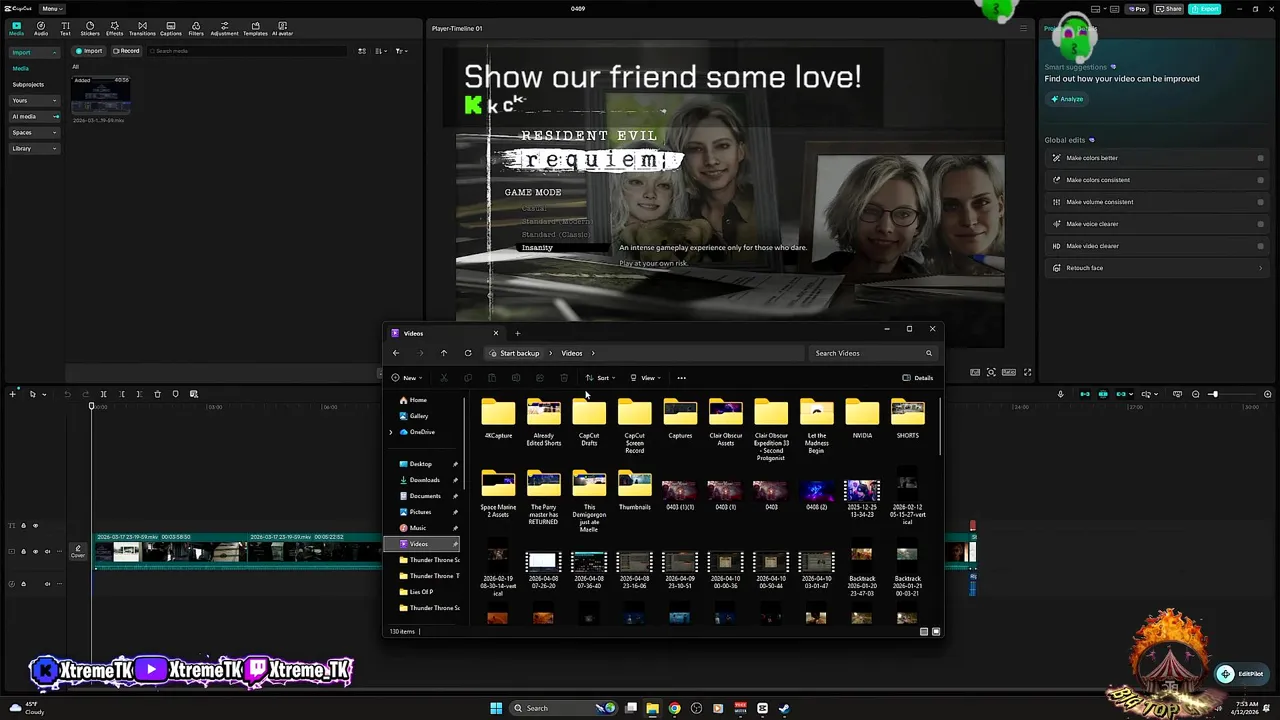The height and width of the screenshot is (720, 1280).
Task: Open the Effects panel
Action: coord(115,28)
